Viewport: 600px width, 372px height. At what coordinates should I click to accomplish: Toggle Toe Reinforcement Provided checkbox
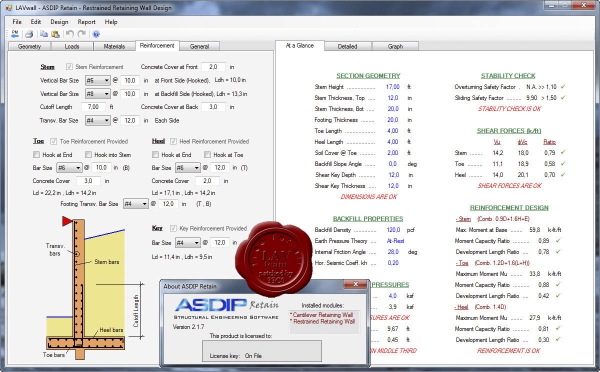pos(54,141)
